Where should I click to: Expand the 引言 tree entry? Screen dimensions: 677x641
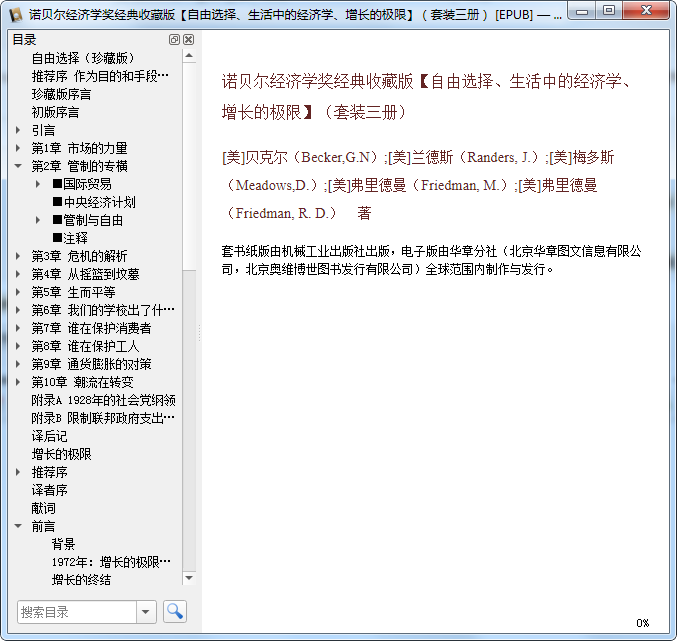tap(18, 130)
